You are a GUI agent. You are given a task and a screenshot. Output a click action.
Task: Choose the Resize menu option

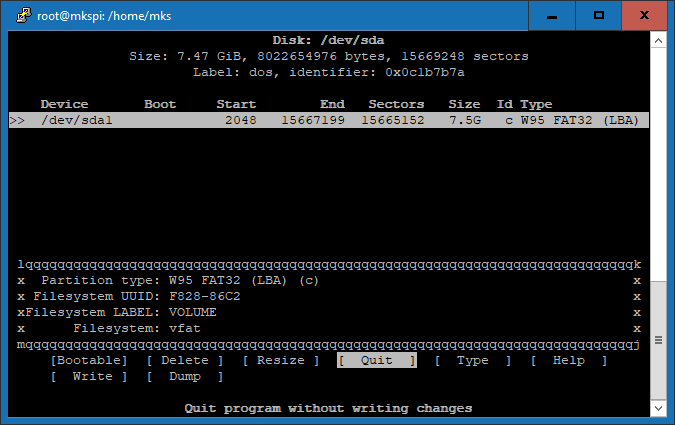point(280,360)
